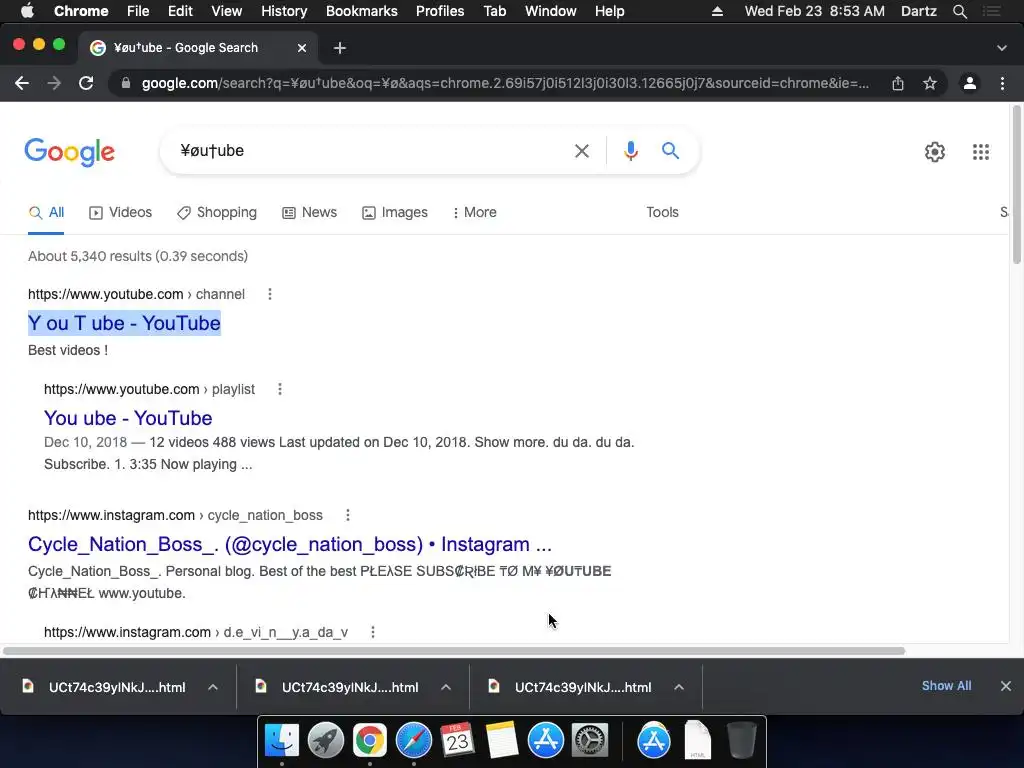Open Chrome's three-dot customize menu
1024x768 pixels.
coord(1002,83)
